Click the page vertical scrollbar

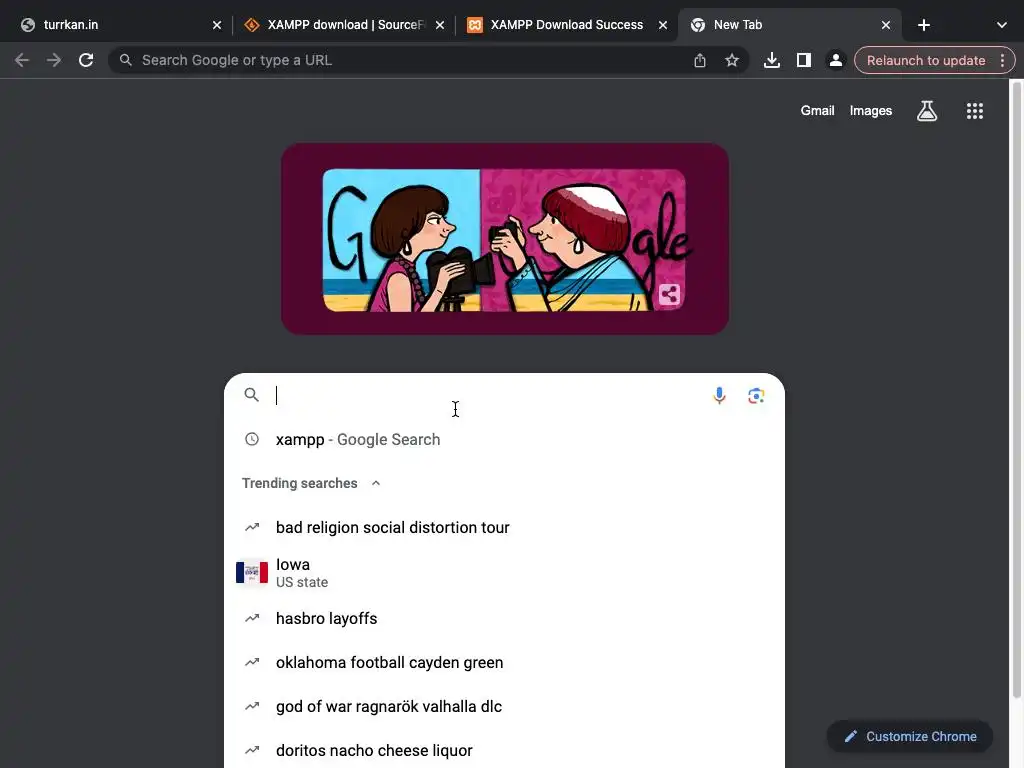point(1016,389)
